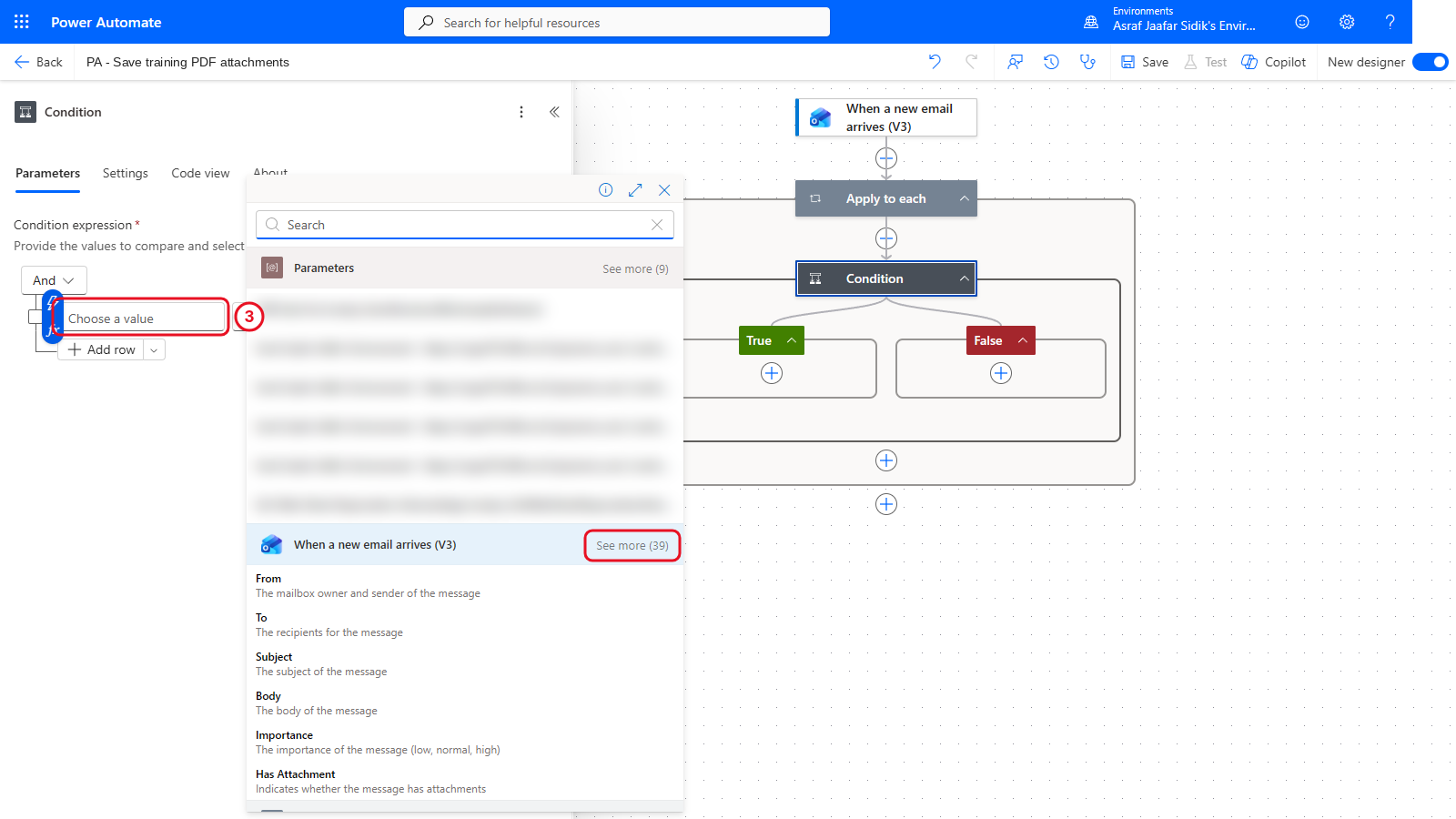The height and width of the screenshot is (819, 1456).
Task: Open the Add row dropdown arrow
Action: point(154,349)
